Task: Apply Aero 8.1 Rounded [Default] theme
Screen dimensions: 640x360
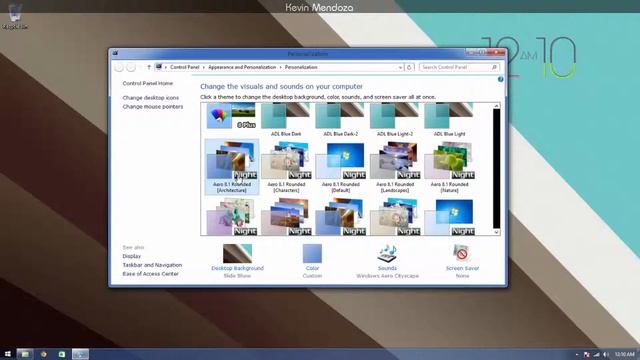Action: (x=340, y=167)
